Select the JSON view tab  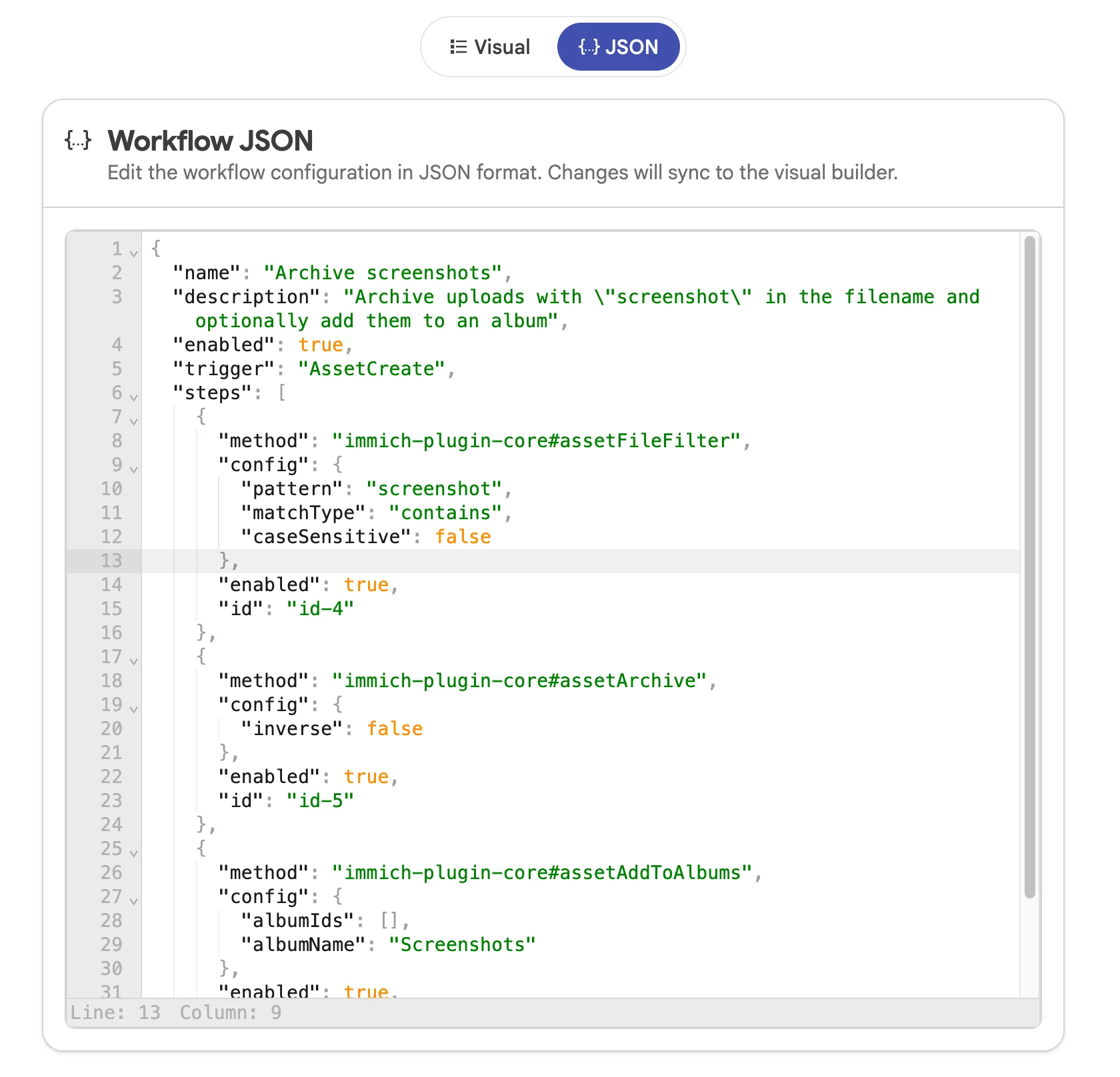point(618,47)
